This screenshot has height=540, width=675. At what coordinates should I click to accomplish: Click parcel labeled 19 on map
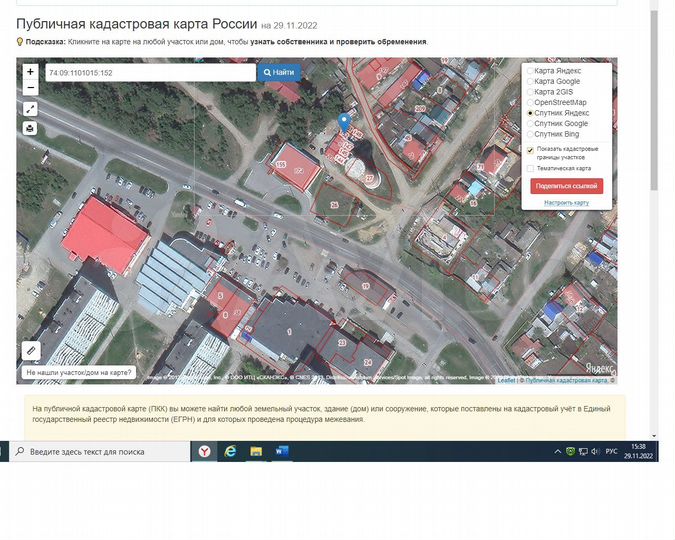366,286
